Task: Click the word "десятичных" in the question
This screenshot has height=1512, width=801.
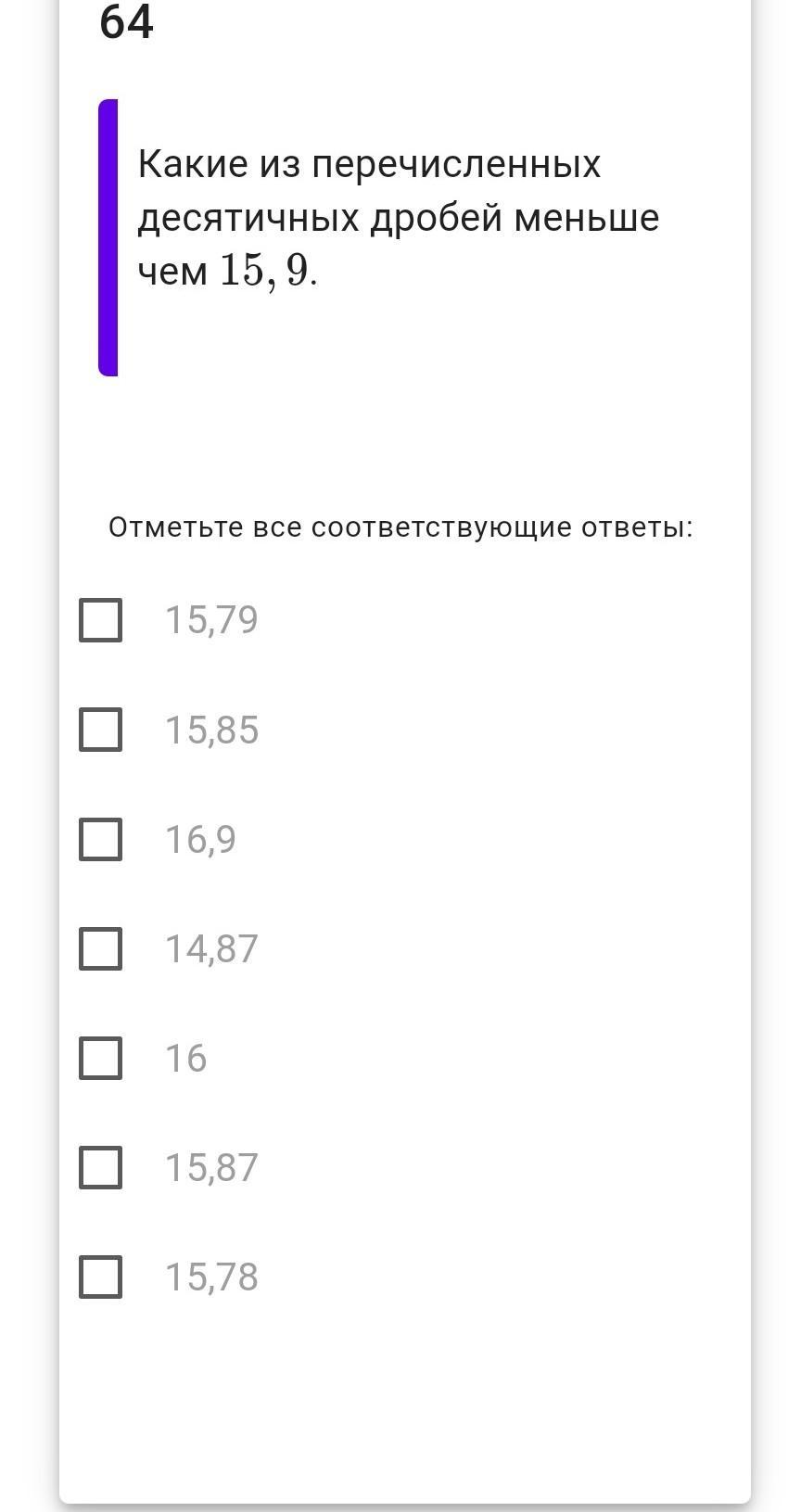Action: pyautogui.click(x=248, y=218)
